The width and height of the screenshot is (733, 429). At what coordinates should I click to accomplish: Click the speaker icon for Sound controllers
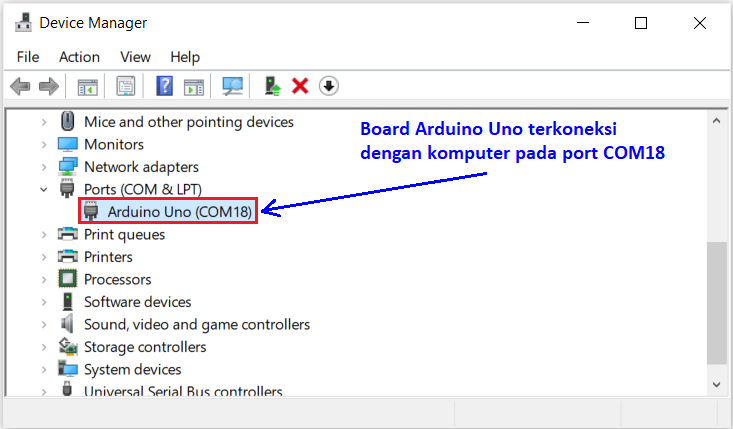[67, 323]
